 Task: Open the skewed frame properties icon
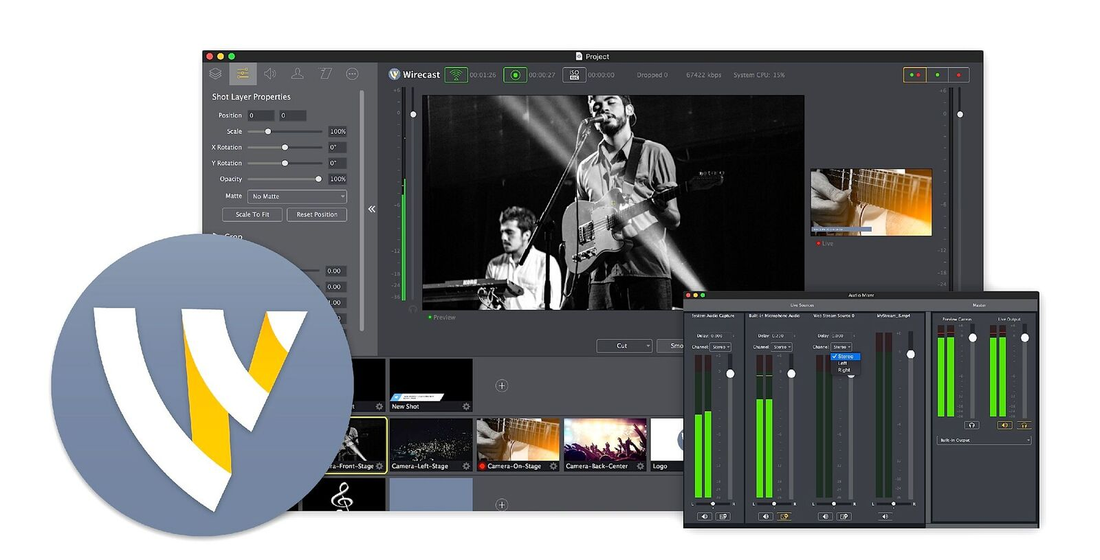click(325, 74)
